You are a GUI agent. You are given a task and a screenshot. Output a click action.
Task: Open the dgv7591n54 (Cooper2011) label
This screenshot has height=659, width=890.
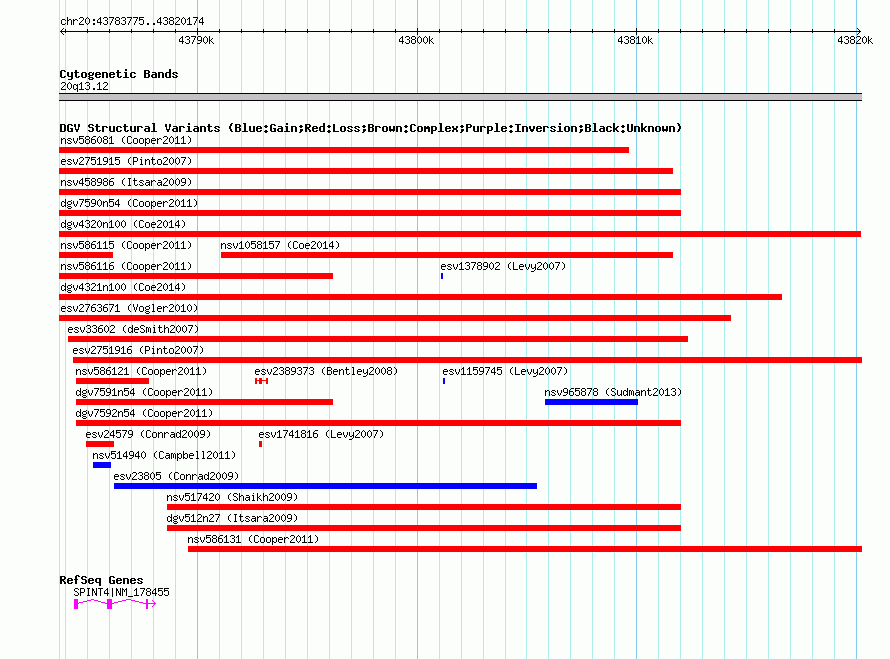144,392
